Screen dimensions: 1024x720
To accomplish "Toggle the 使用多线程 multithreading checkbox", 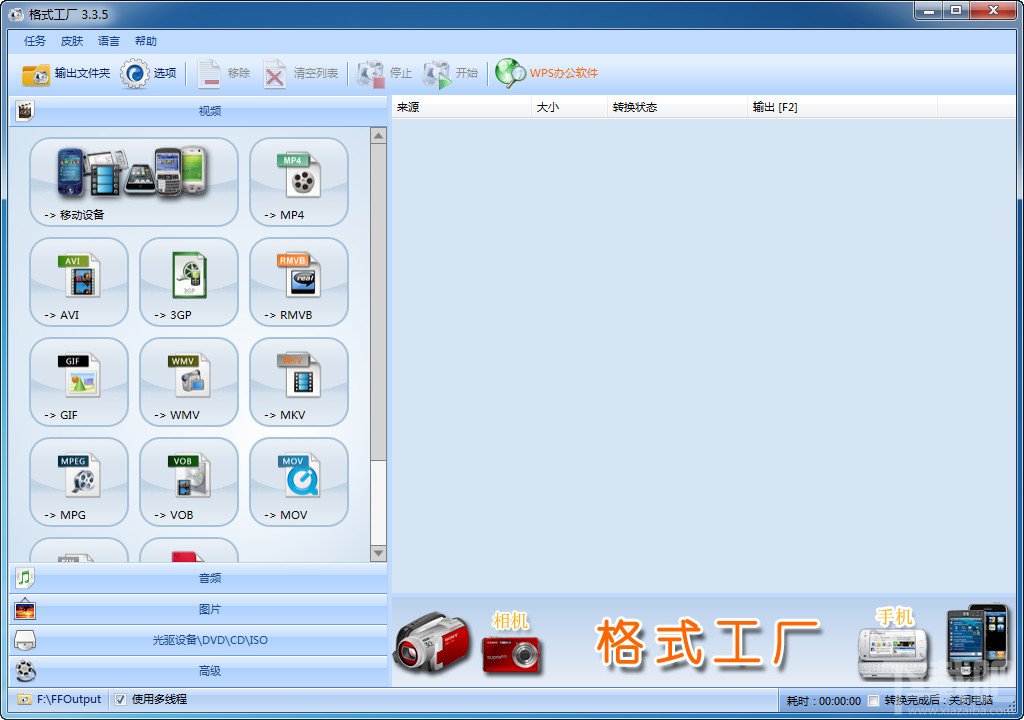I will [x=120, y=700].
